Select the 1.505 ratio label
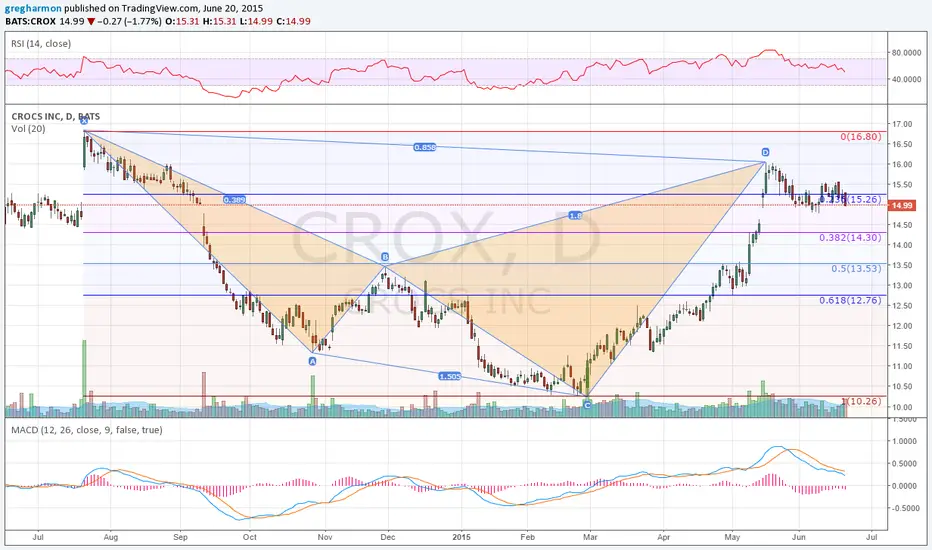 click(450, 376)
